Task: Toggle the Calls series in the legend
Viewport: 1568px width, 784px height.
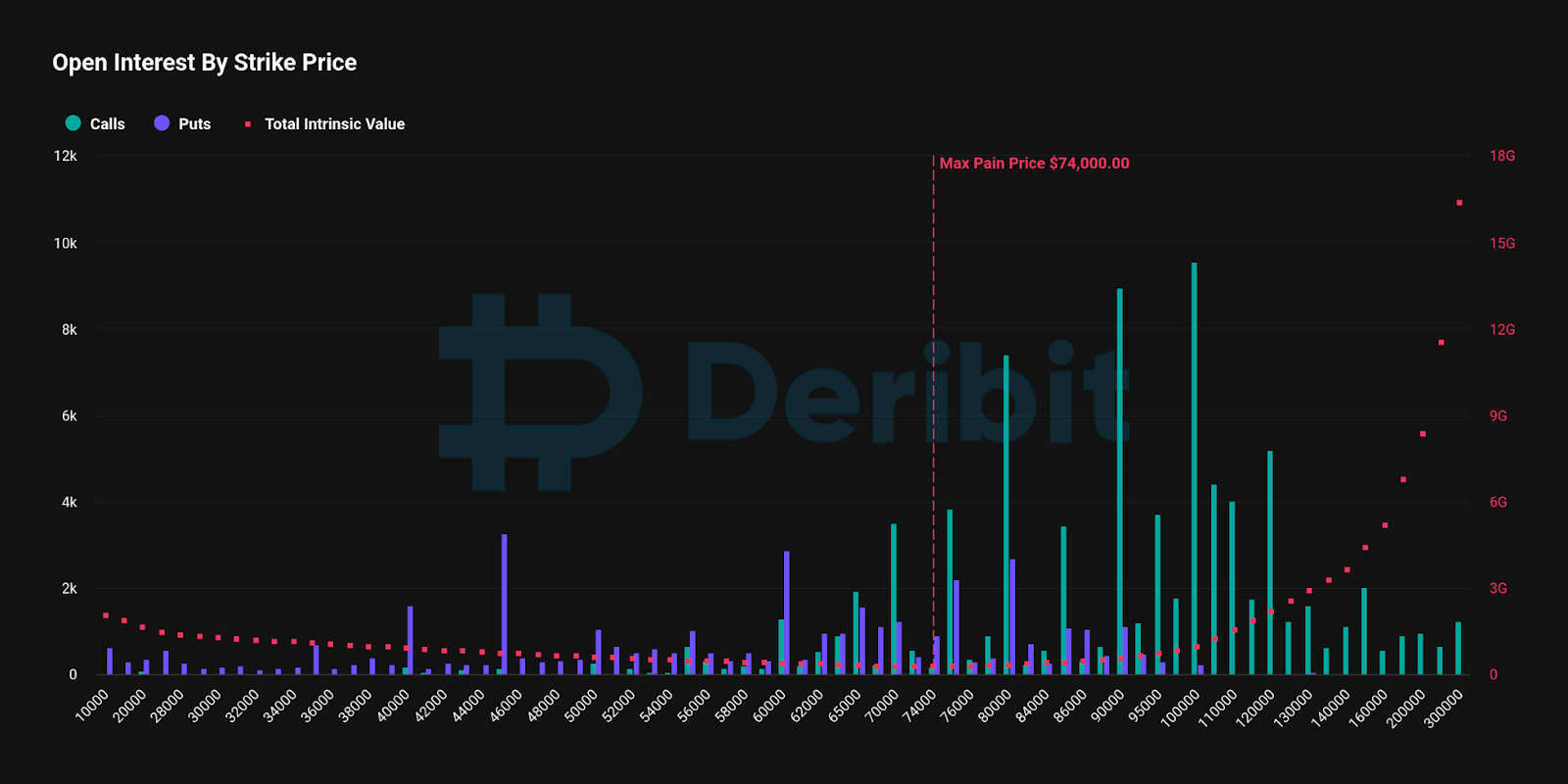Action: point(95,123)
